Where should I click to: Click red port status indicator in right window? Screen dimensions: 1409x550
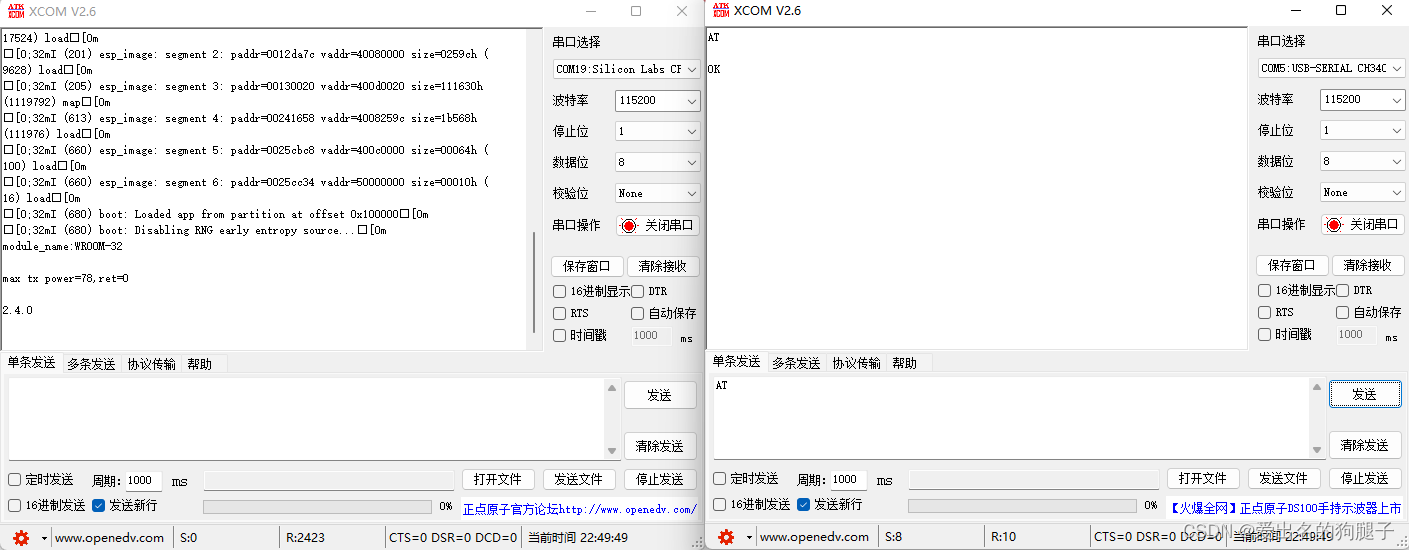1333,225
